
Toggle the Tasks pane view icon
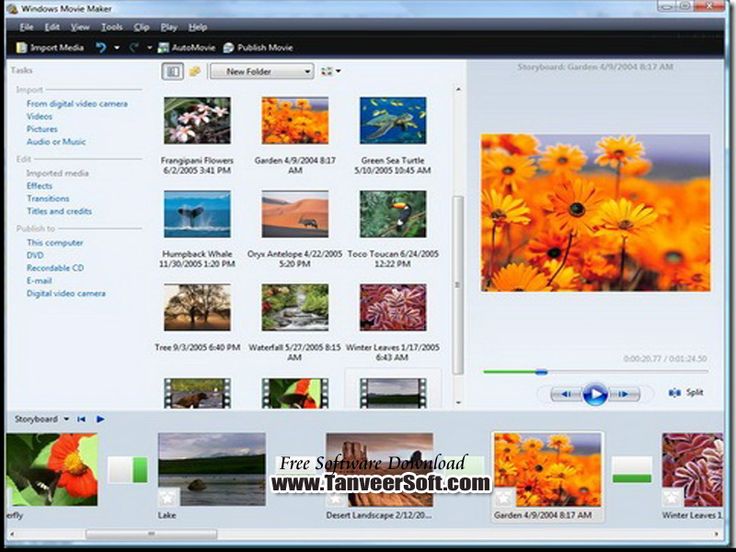point(173,71)
